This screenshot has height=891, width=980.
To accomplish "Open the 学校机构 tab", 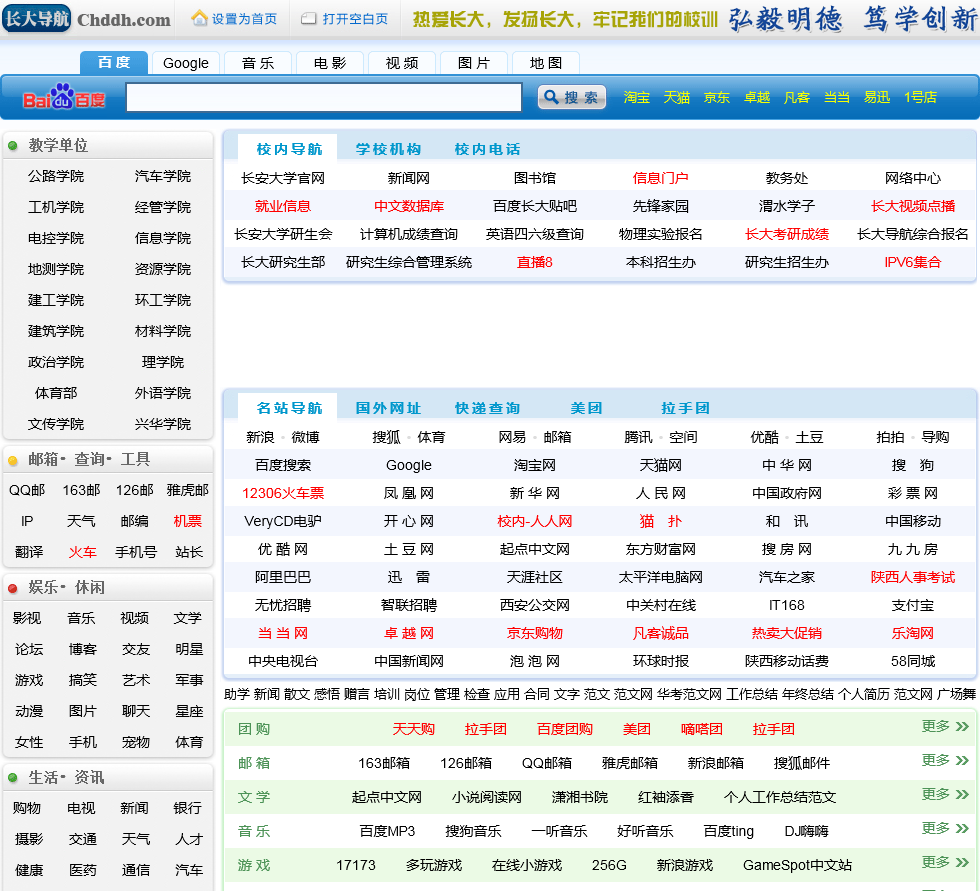I will point(388,149).
